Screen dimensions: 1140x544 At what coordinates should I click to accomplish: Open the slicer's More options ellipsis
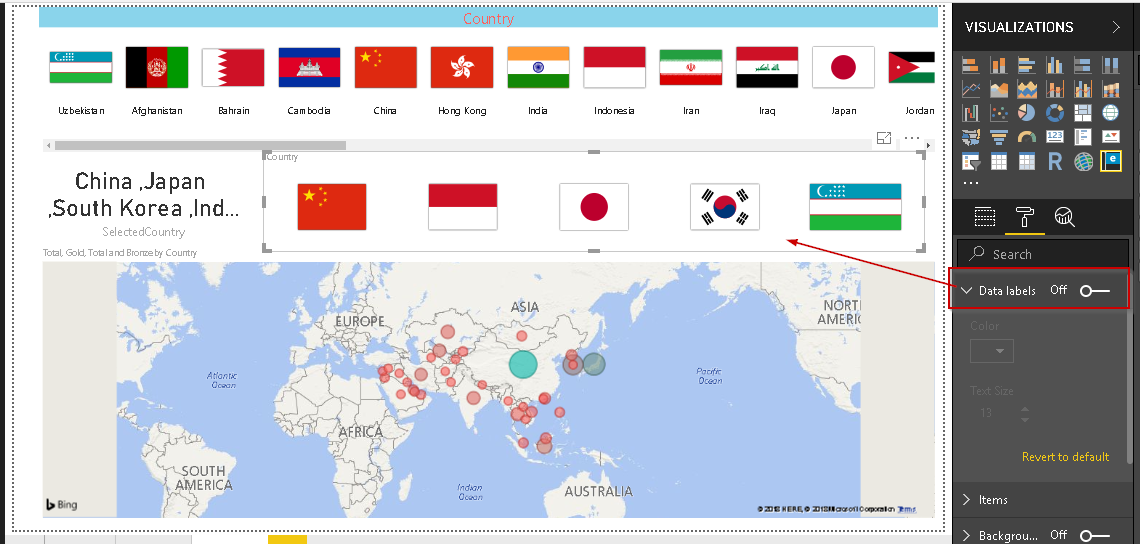(x=912, y=138)
